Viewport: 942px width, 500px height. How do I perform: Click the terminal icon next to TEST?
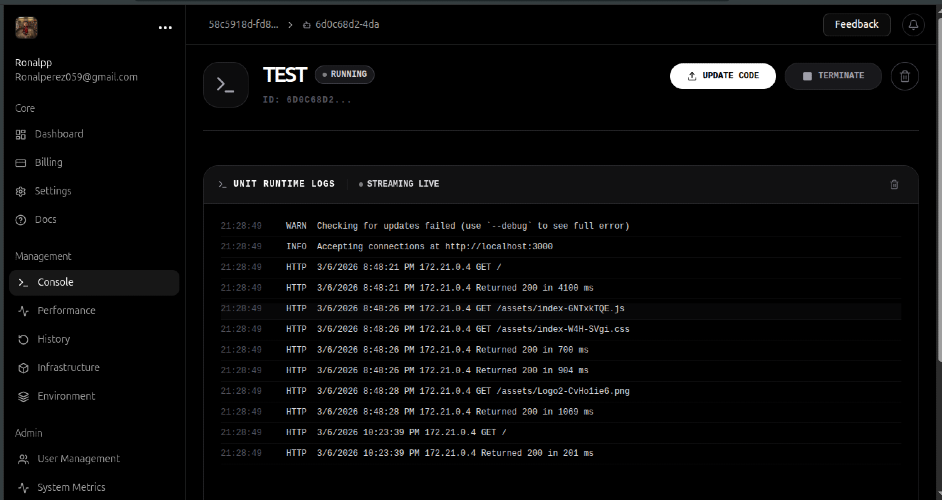point(226,85)
